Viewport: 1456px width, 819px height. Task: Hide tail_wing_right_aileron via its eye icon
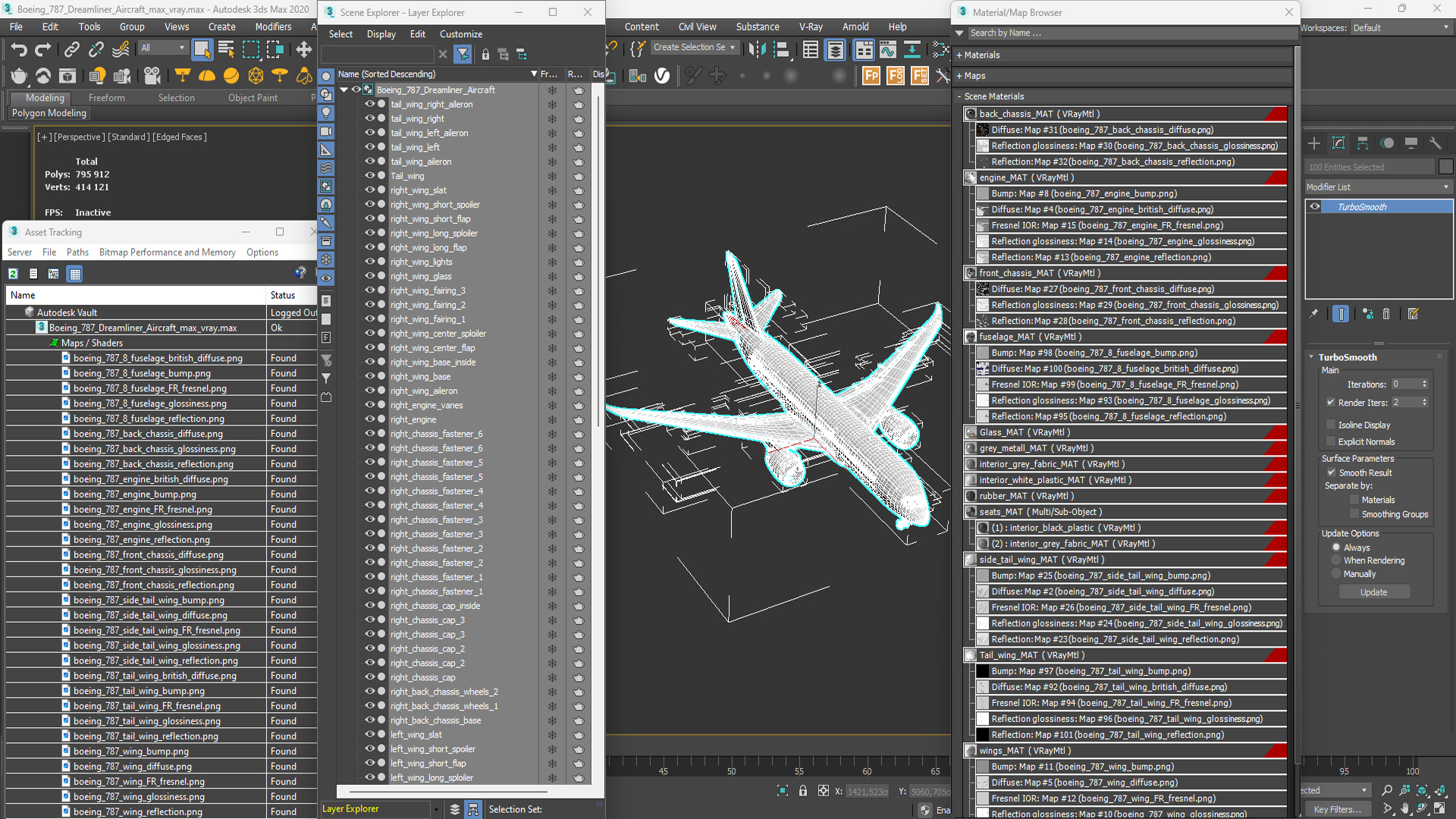[370, 104]
